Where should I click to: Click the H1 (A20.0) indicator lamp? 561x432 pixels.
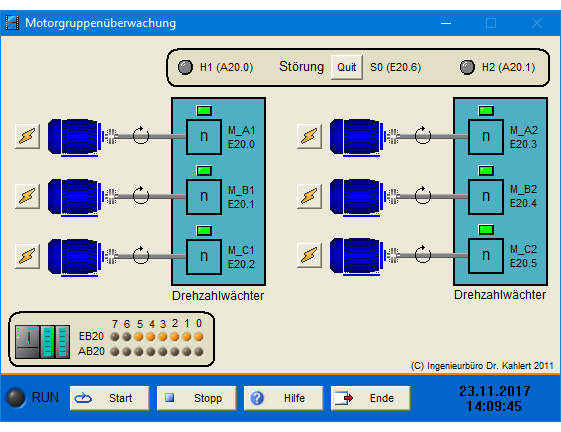click(185, 67)
